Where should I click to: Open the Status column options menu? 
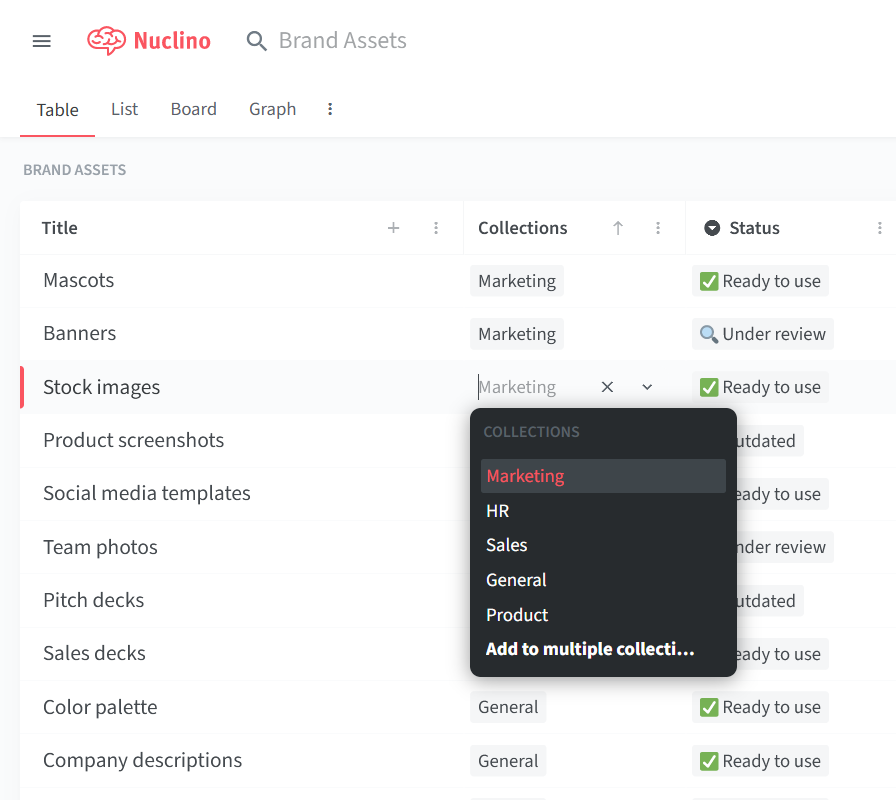[x=879, y=228]
